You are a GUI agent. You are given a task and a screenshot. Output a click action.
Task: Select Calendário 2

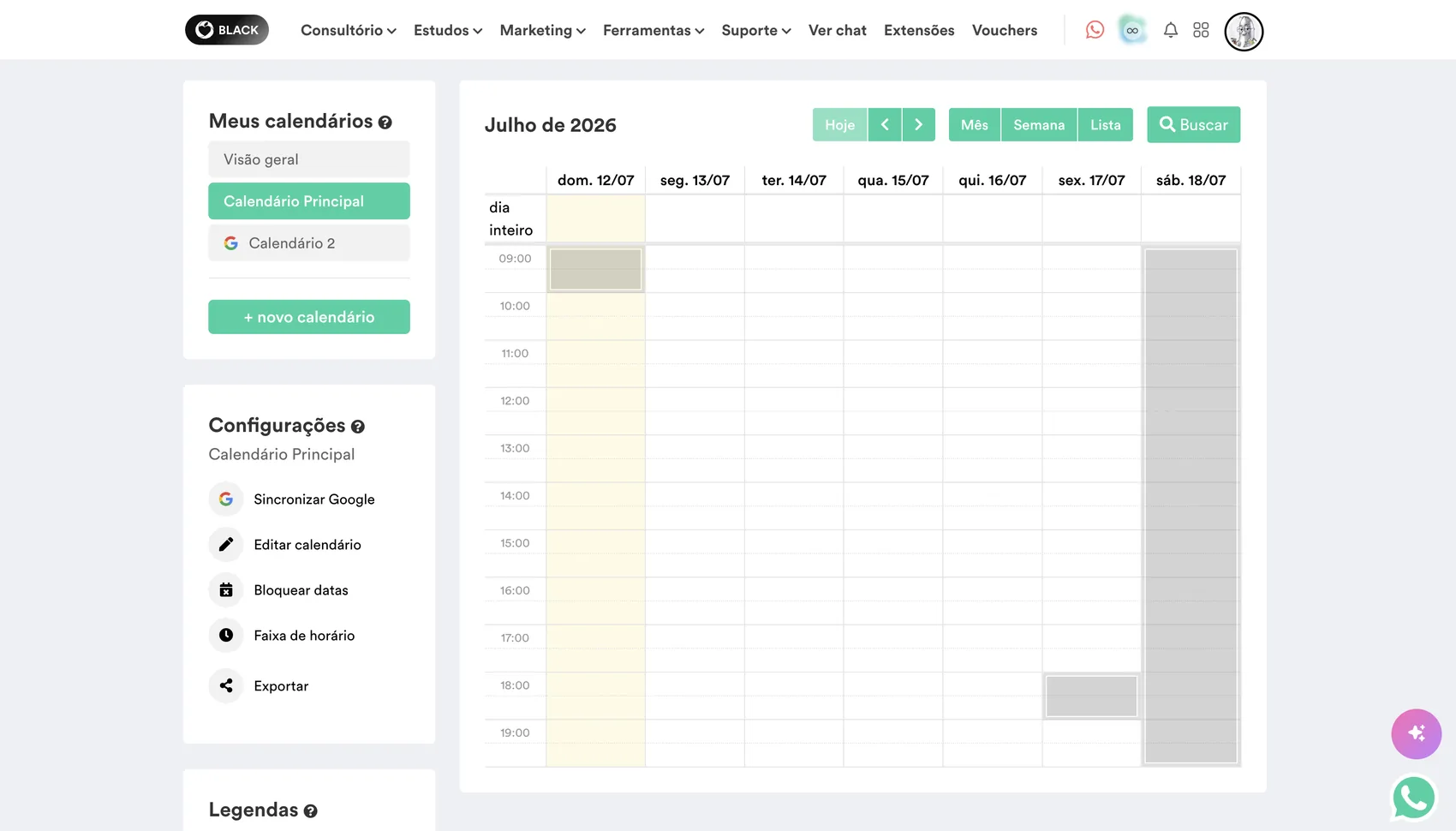click(309, 242)
